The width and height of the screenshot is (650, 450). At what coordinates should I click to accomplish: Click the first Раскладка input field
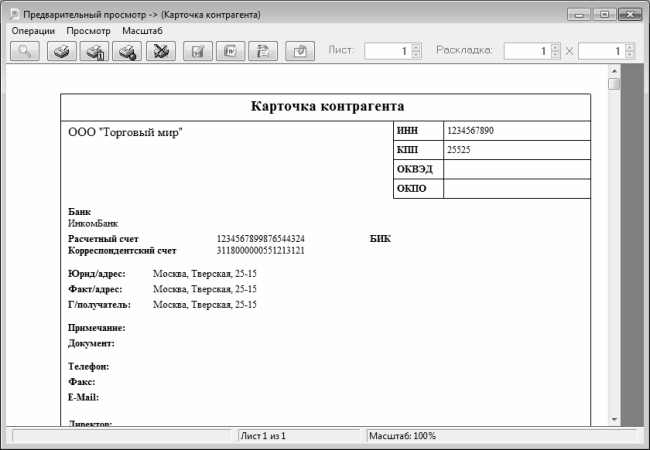point(526,50)
